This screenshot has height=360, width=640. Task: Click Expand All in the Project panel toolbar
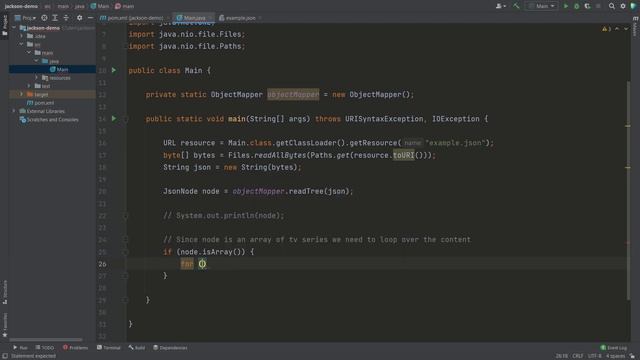pyautogui.click(x=55, y=18)
